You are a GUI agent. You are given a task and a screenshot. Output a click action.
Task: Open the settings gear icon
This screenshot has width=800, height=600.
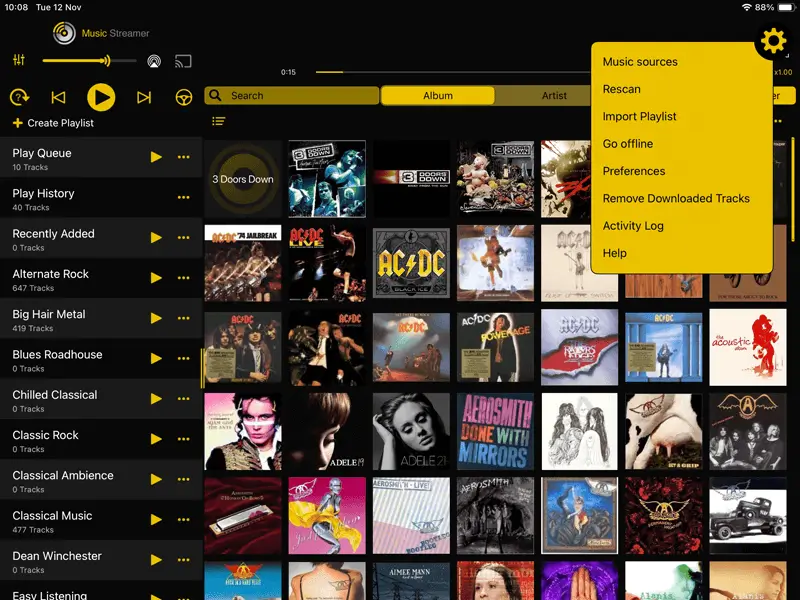(x=773, y=41)
